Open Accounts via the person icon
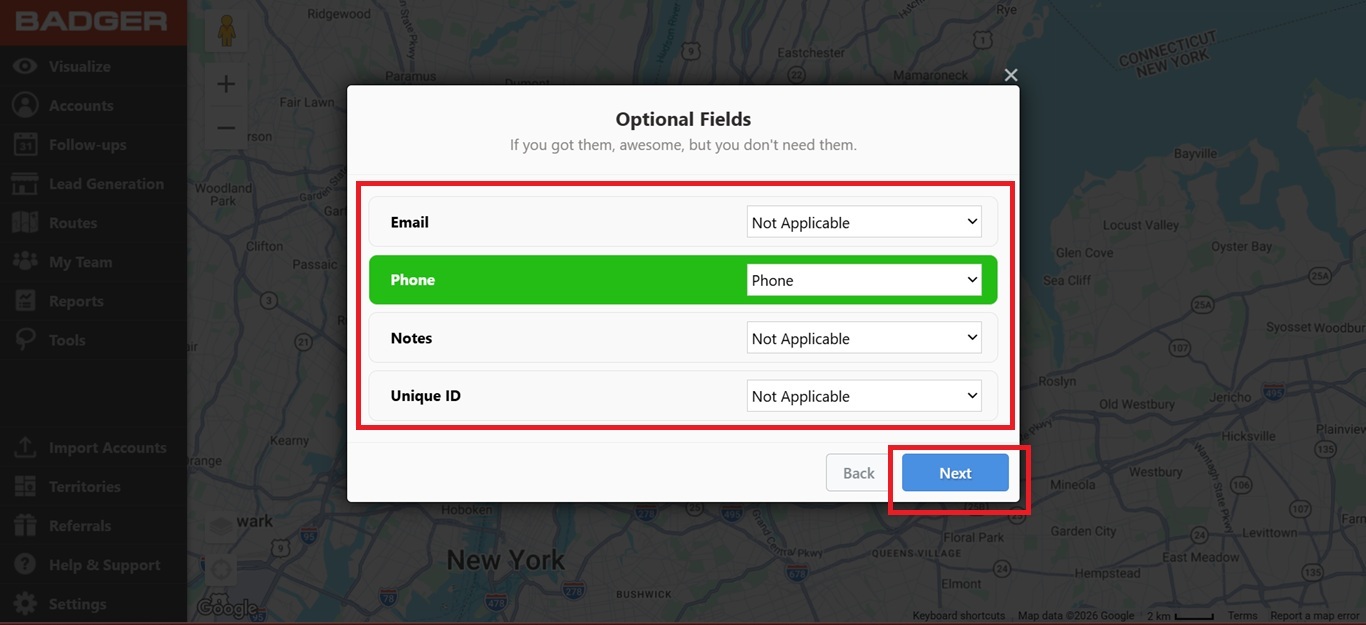1366x625 pixels. pyautogui.click(x=25, y=106)
